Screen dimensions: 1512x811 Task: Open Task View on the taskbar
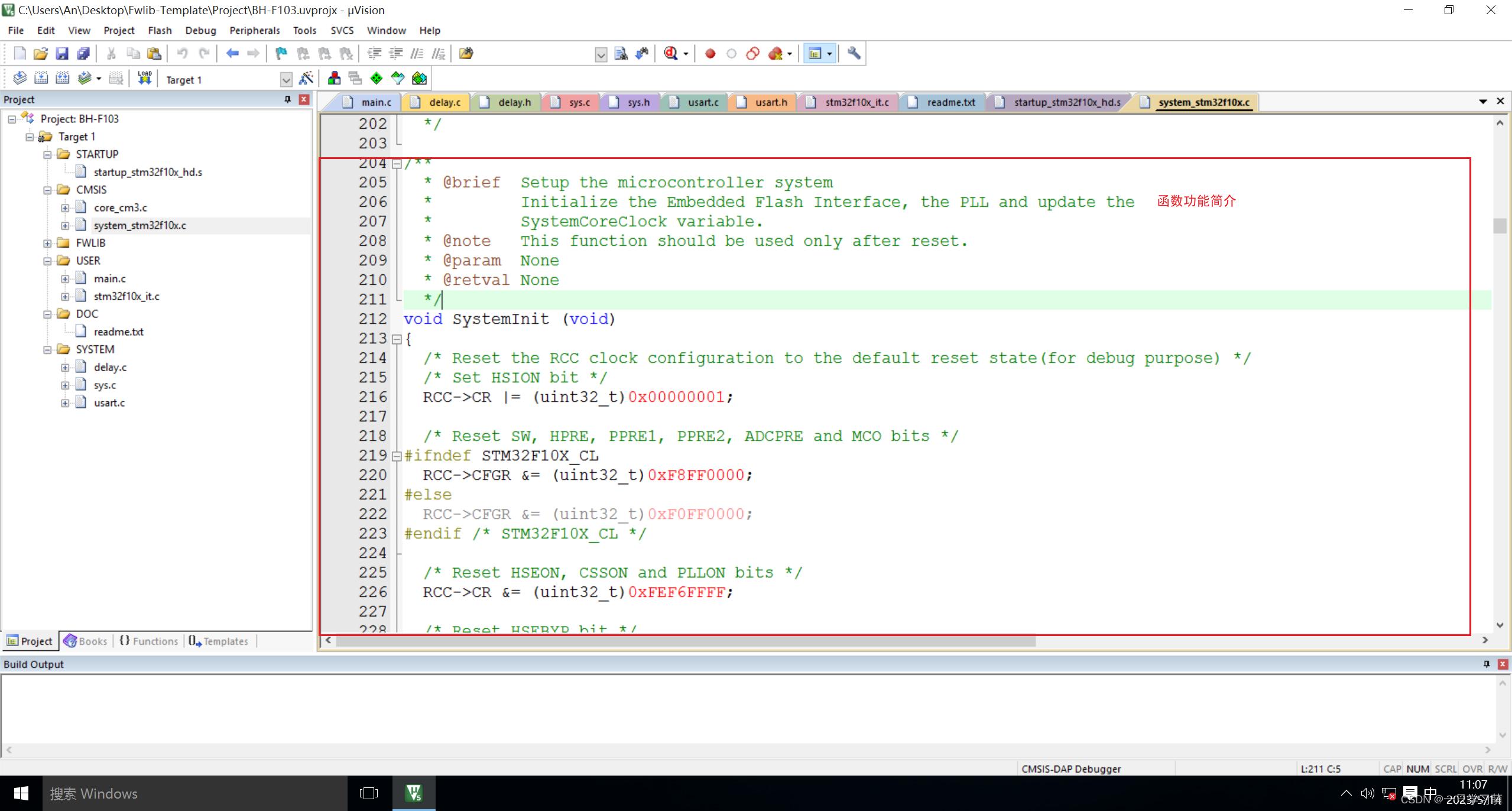(x=369, y=793)
